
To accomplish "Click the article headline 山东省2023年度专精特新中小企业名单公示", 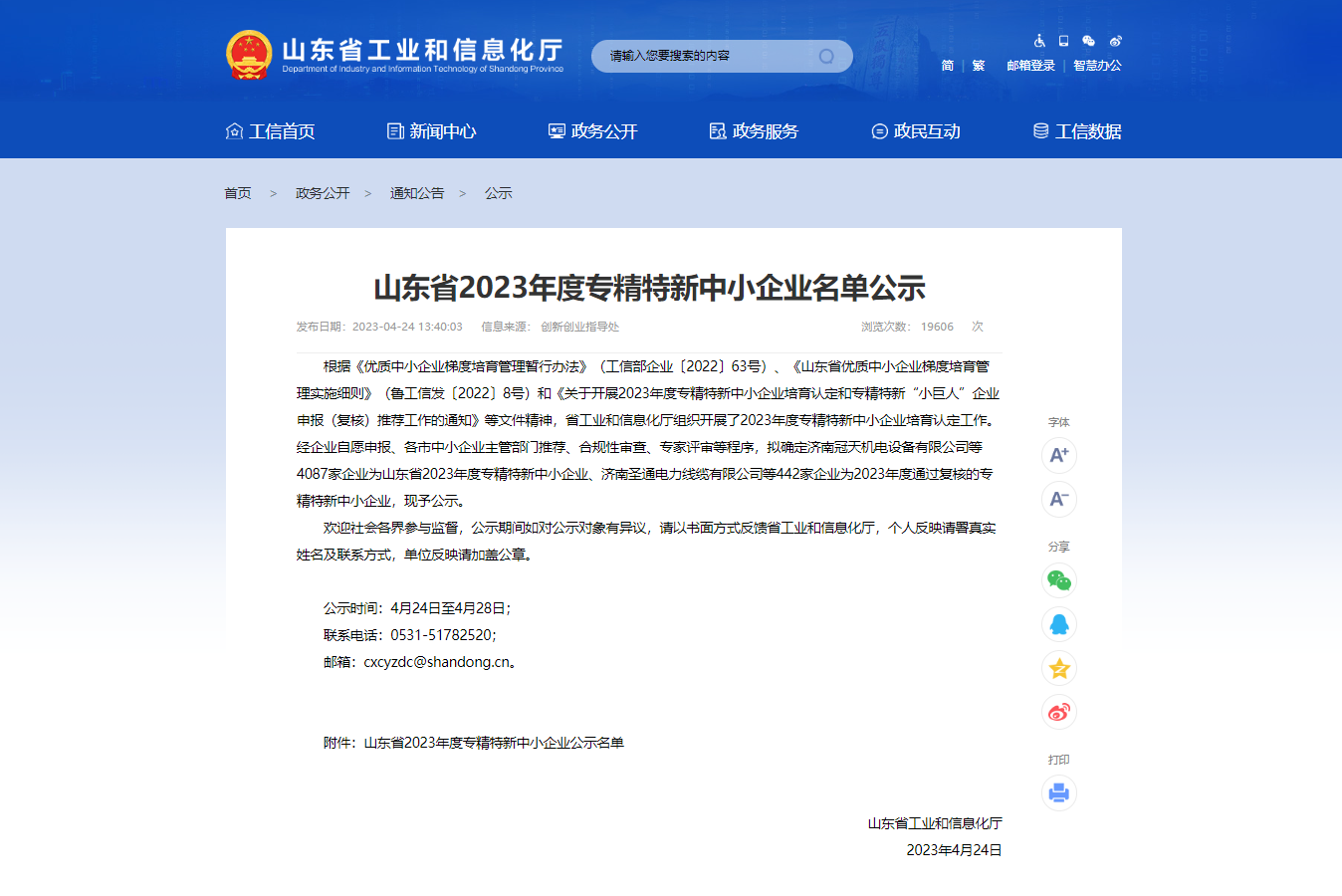I will pyautogui.click(x=649, y=288).
